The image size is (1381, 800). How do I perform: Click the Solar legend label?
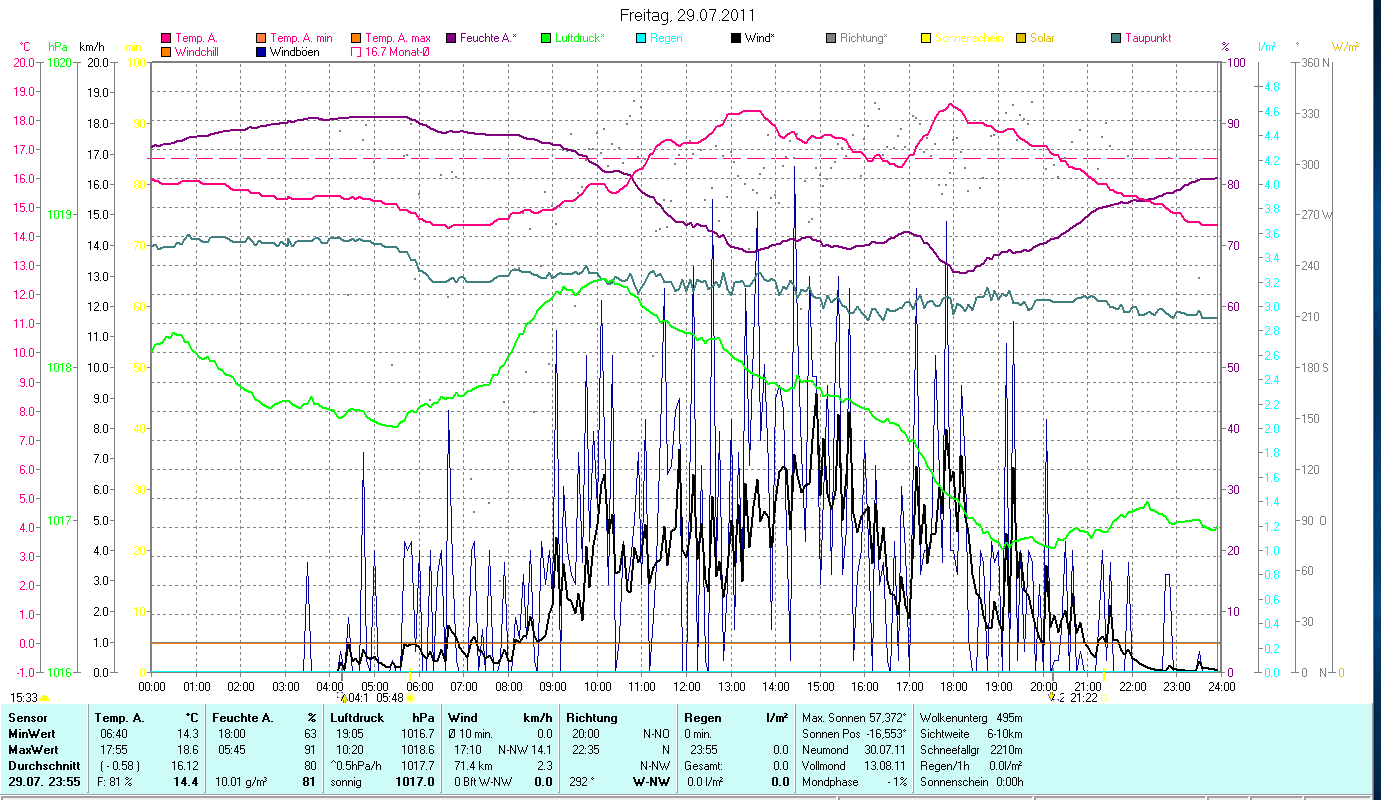coord(1042,39)
